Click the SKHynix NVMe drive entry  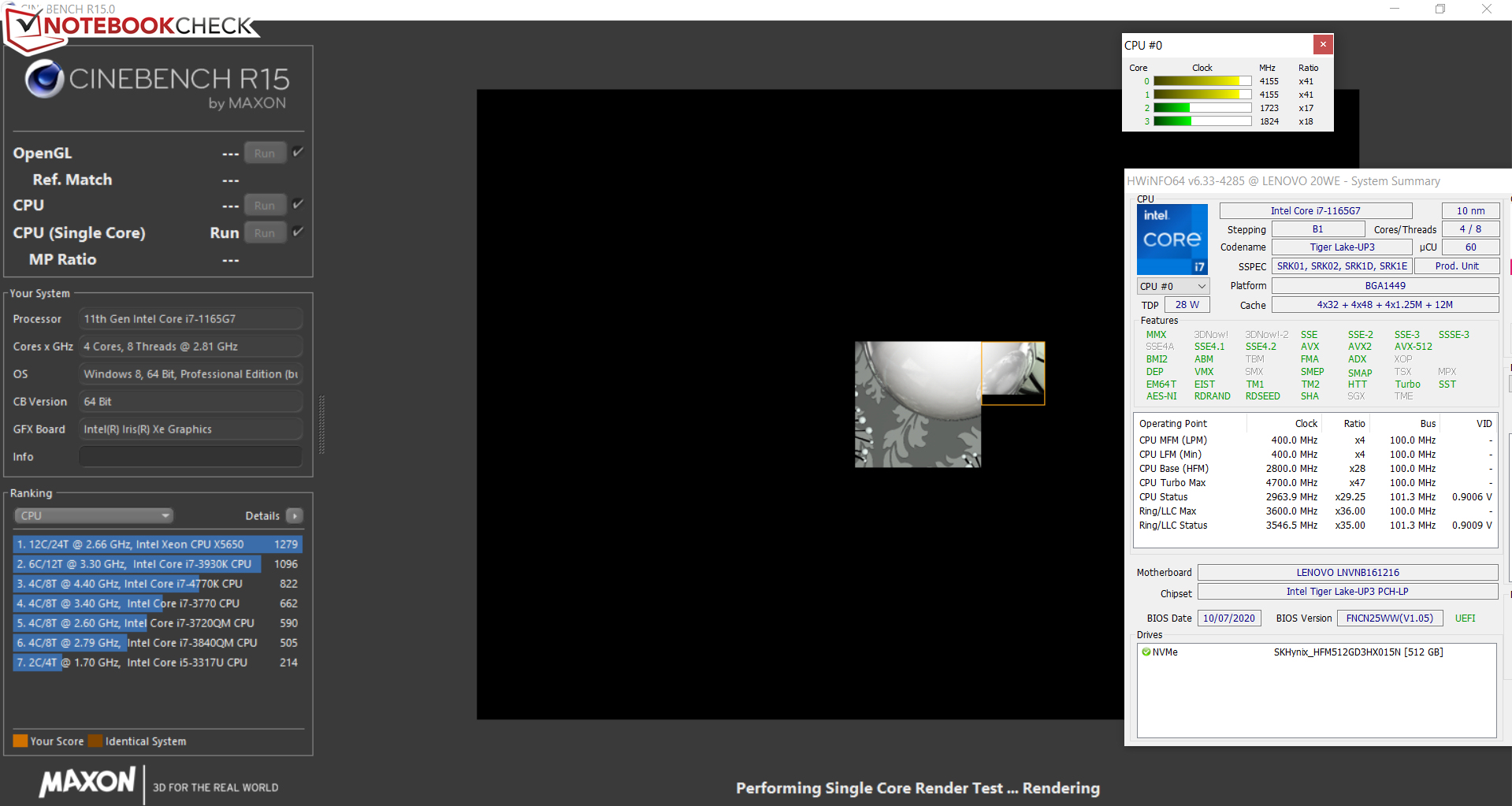point(1316,652)
